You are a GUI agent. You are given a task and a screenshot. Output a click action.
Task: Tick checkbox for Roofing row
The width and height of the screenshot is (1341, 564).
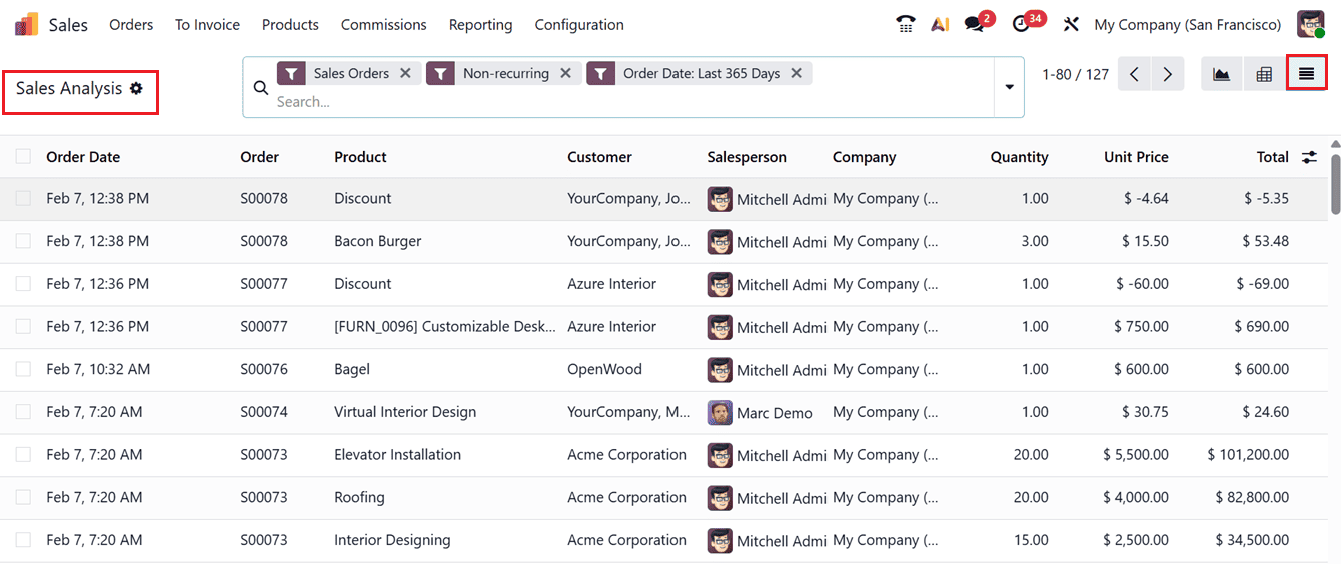pyautogui.click(x=23, y=497)
